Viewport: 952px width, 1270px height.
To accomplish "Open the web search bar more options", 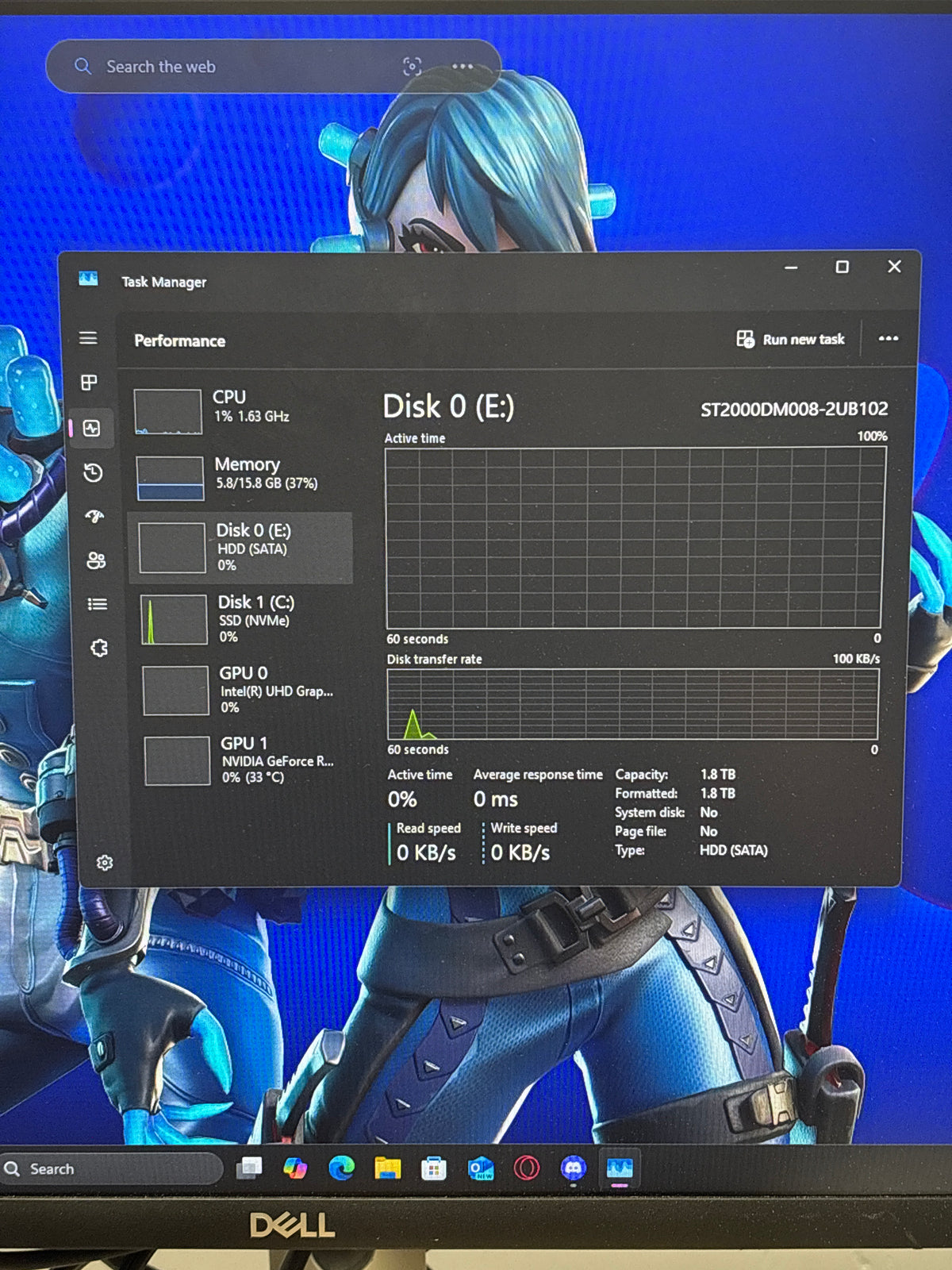I will [463, 67].
